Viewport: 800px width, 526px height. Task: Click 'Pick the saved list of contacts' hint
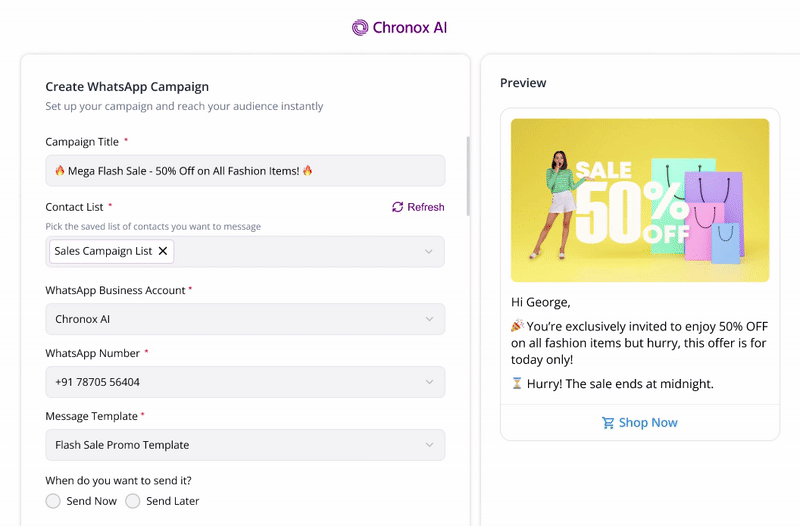[153, 226]
